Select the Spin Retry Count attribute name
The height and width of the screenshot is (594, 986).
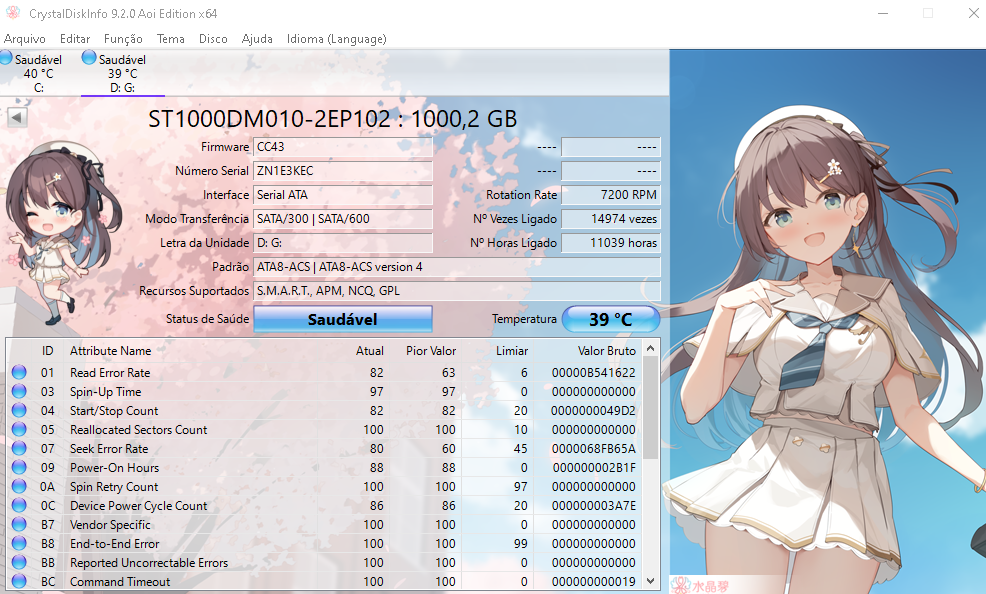pos(114,487)
